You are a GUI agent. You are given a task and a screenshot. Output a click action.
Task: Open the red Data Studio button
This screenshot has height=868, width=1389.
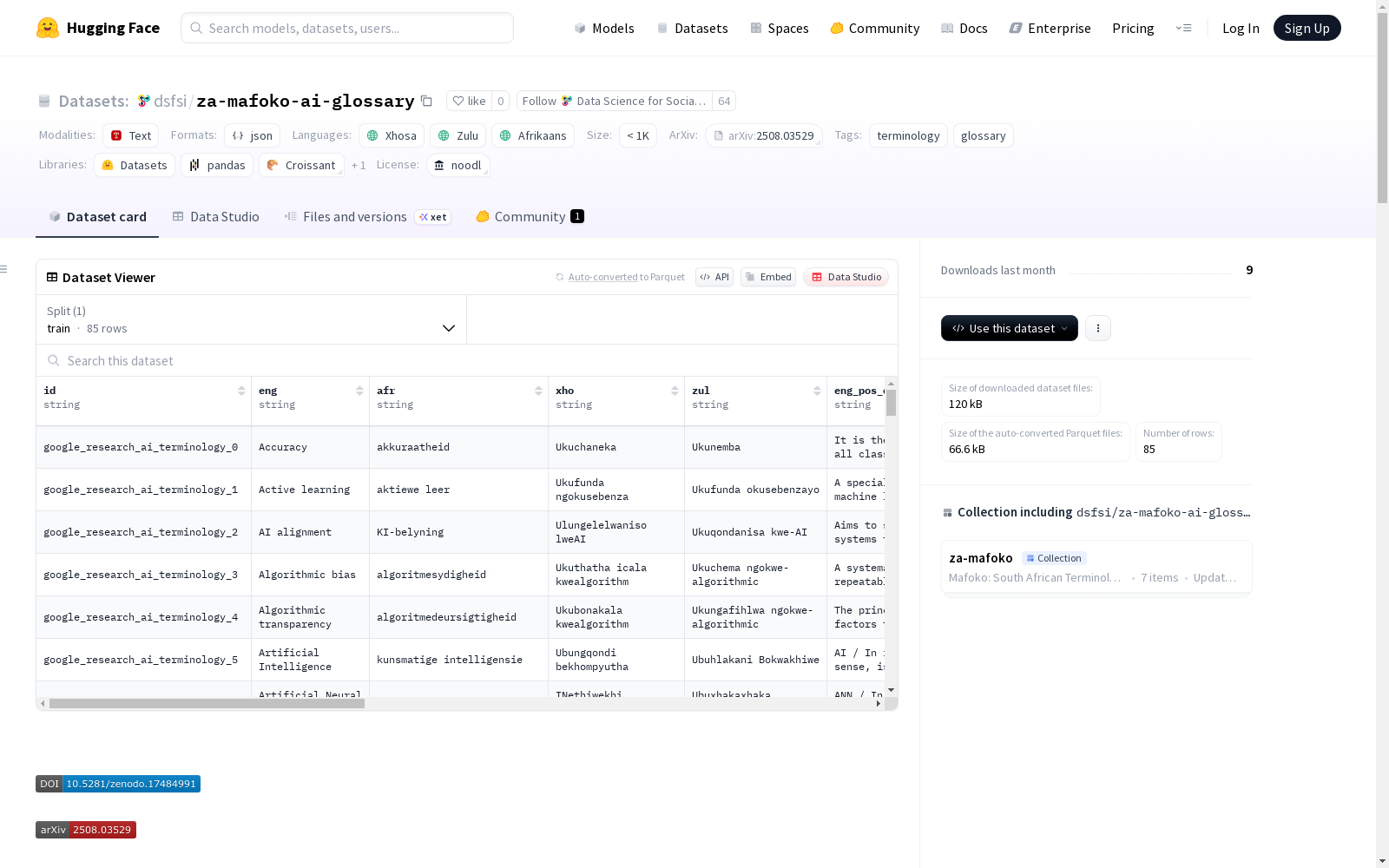(846, 277)
